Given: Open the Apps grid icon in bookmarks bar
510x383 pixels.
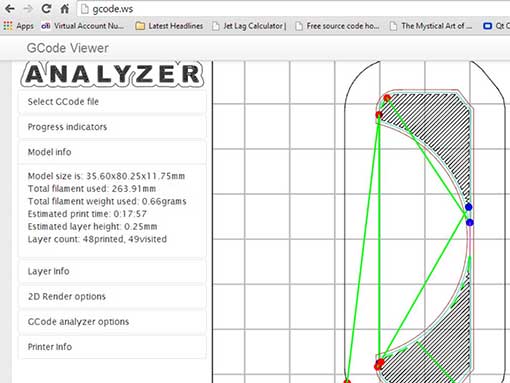Looking at the screenshot, I should [8, 26].
